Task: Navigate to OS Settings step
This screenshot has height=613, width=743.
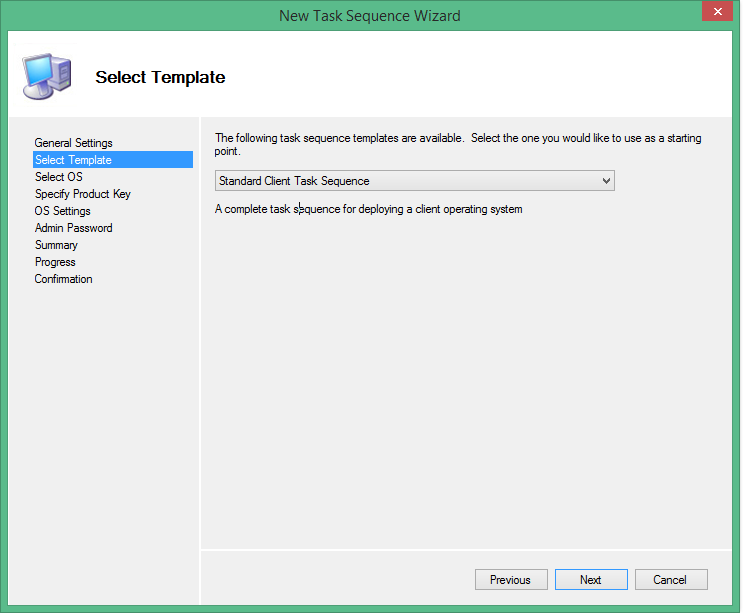Action: [62, 211]
